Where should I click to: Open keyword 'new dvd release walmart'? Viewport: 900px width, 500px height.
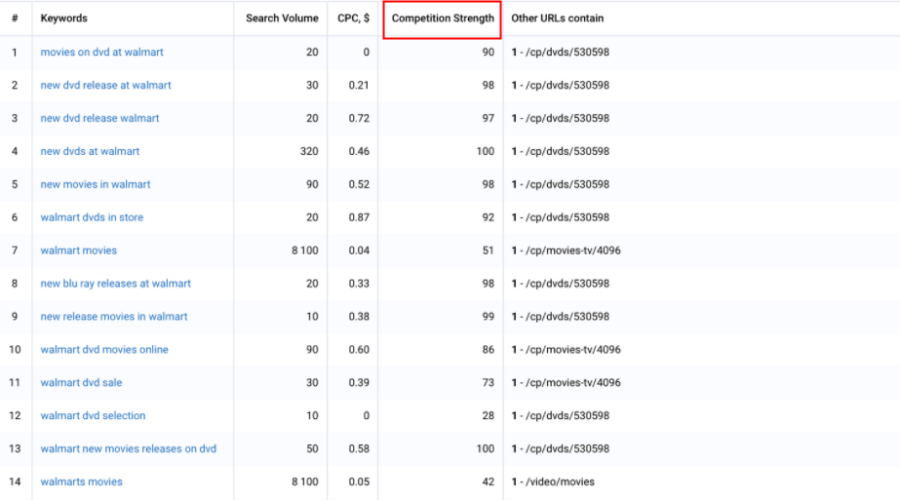click(x=100, y=118)
